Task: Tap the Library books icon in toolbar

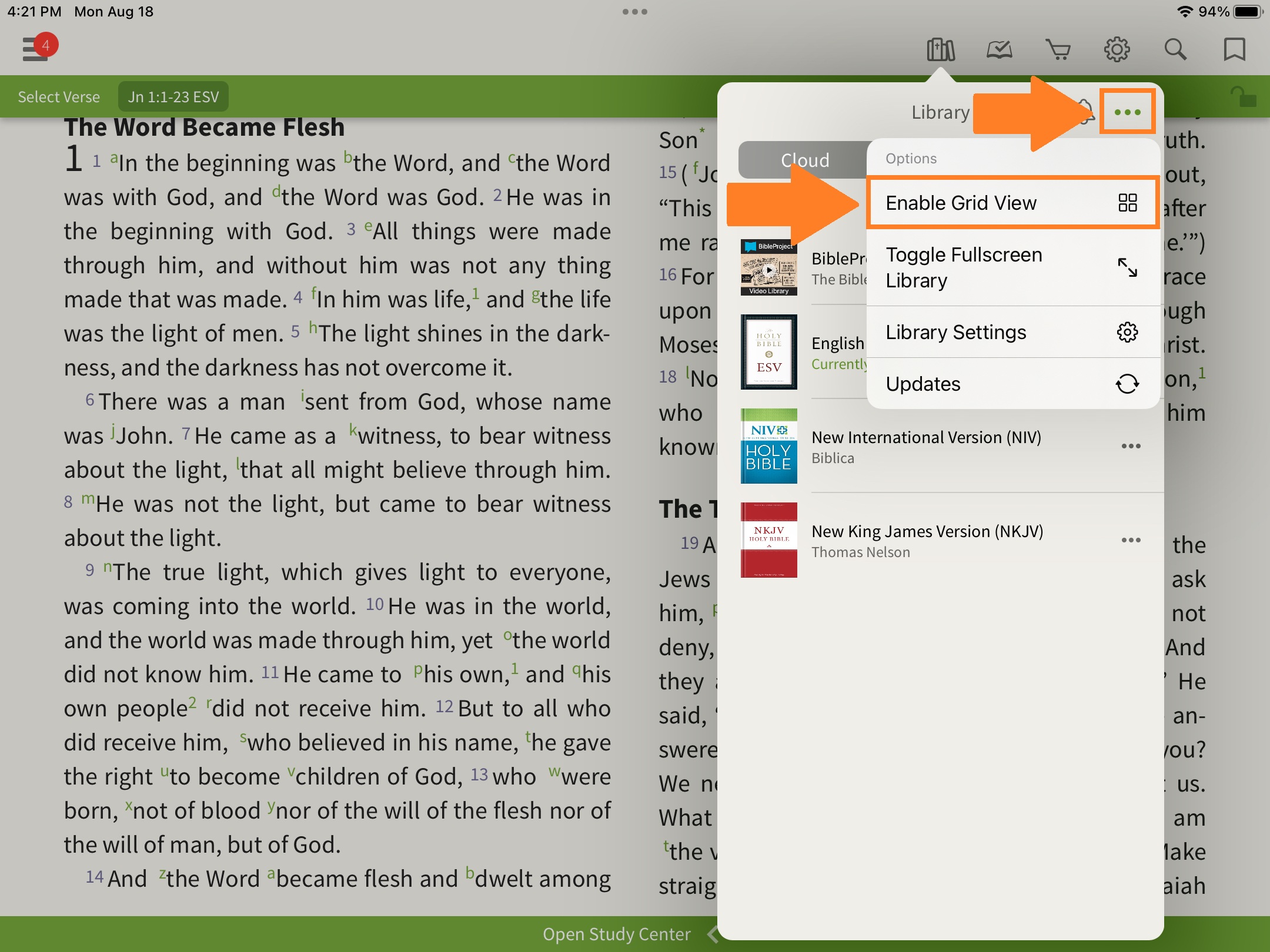Action: pyautogui.click(x=940, y=50)
